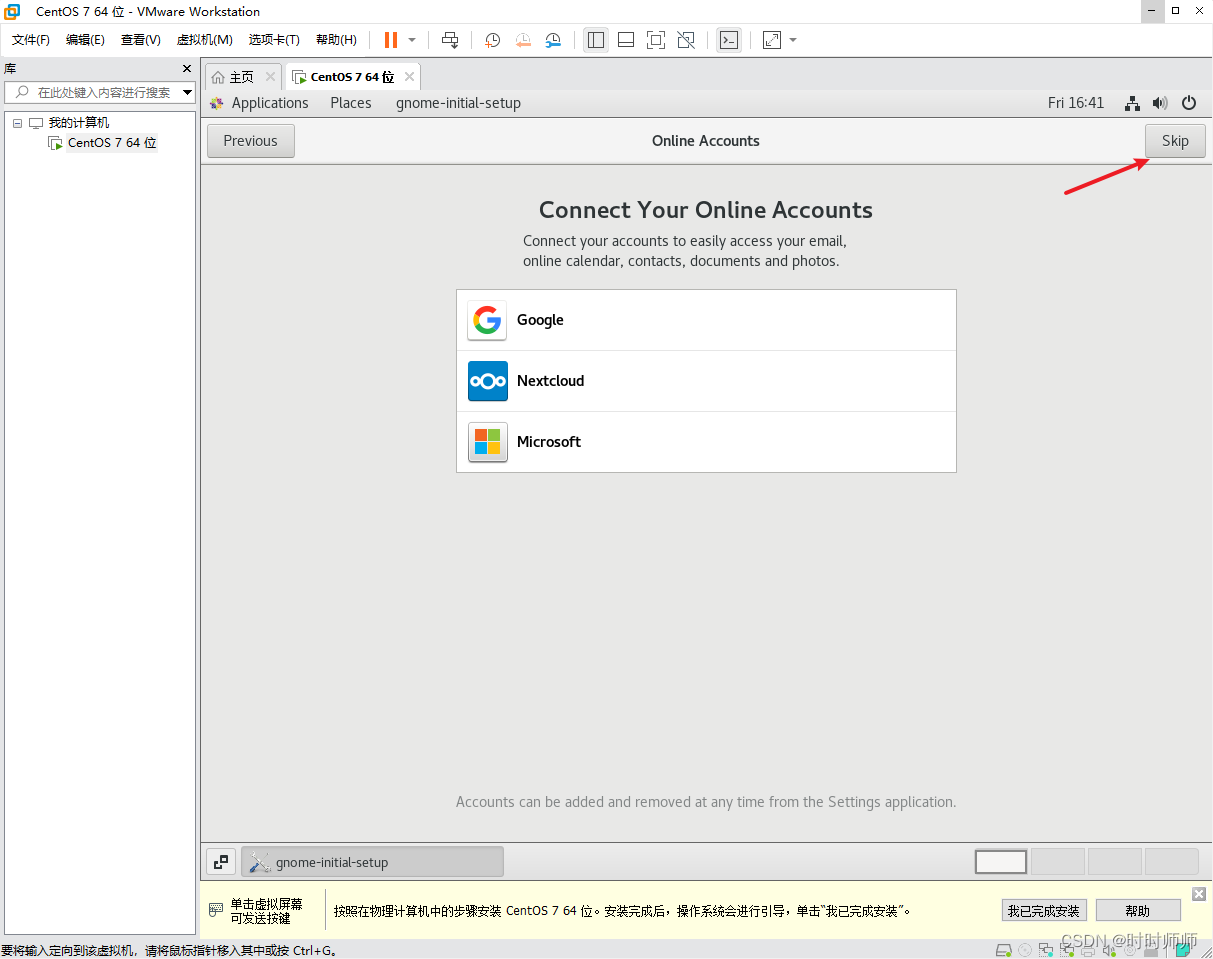Switch to the first workspace thumbnail
This screenshot has width=1213, height=959.
tap(1001, 861)
